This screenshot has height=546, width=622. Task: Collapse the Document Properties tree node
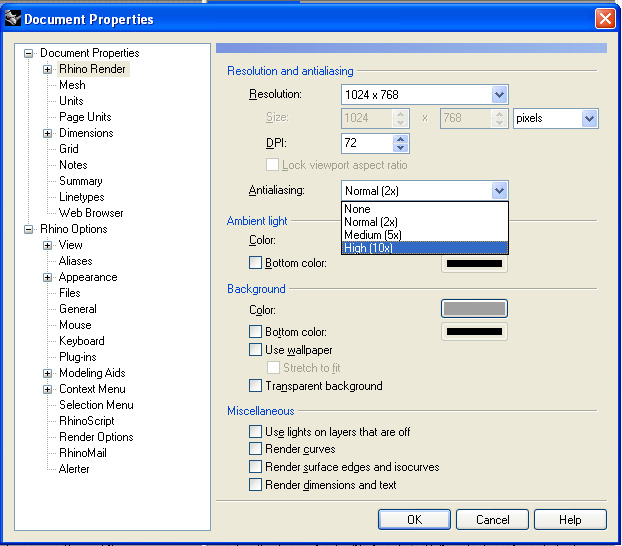point(29,53)
